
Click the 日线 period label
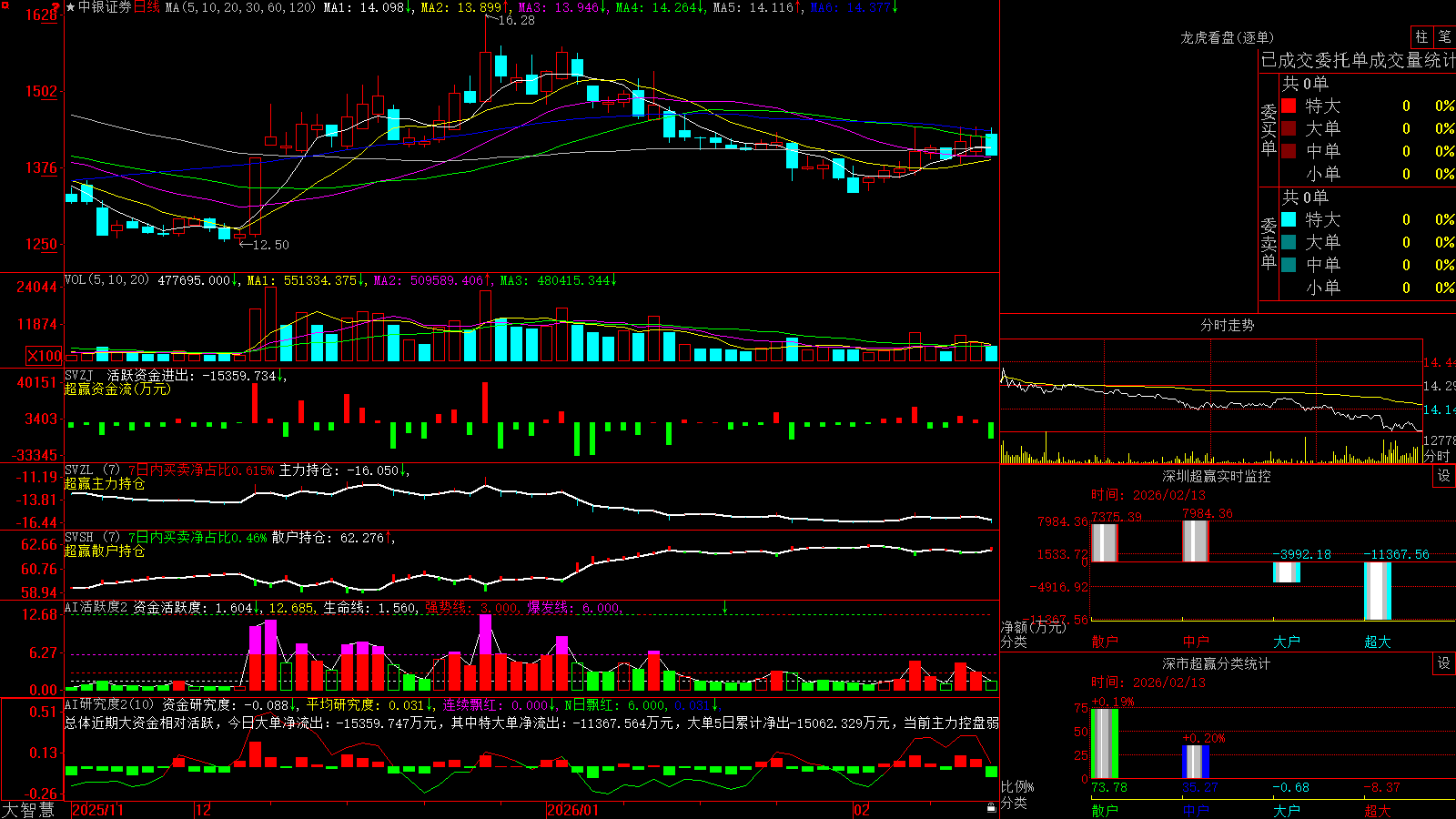147,7
